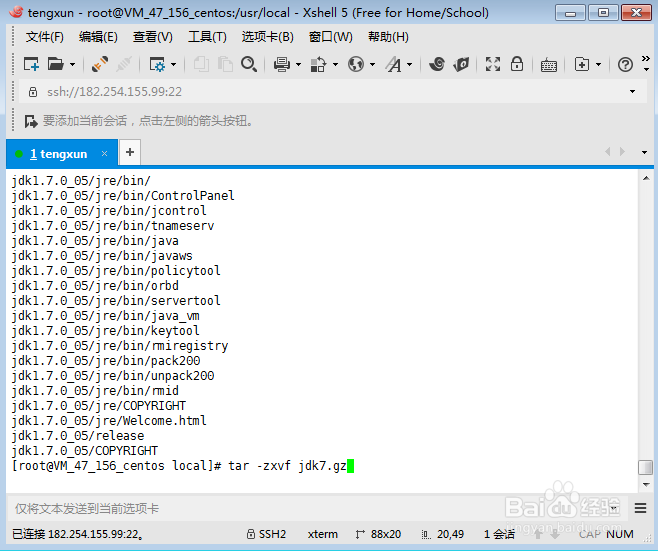658x551 pixels.
Task: Click the Copy toolbar icon
Action: tap(201, 64)
